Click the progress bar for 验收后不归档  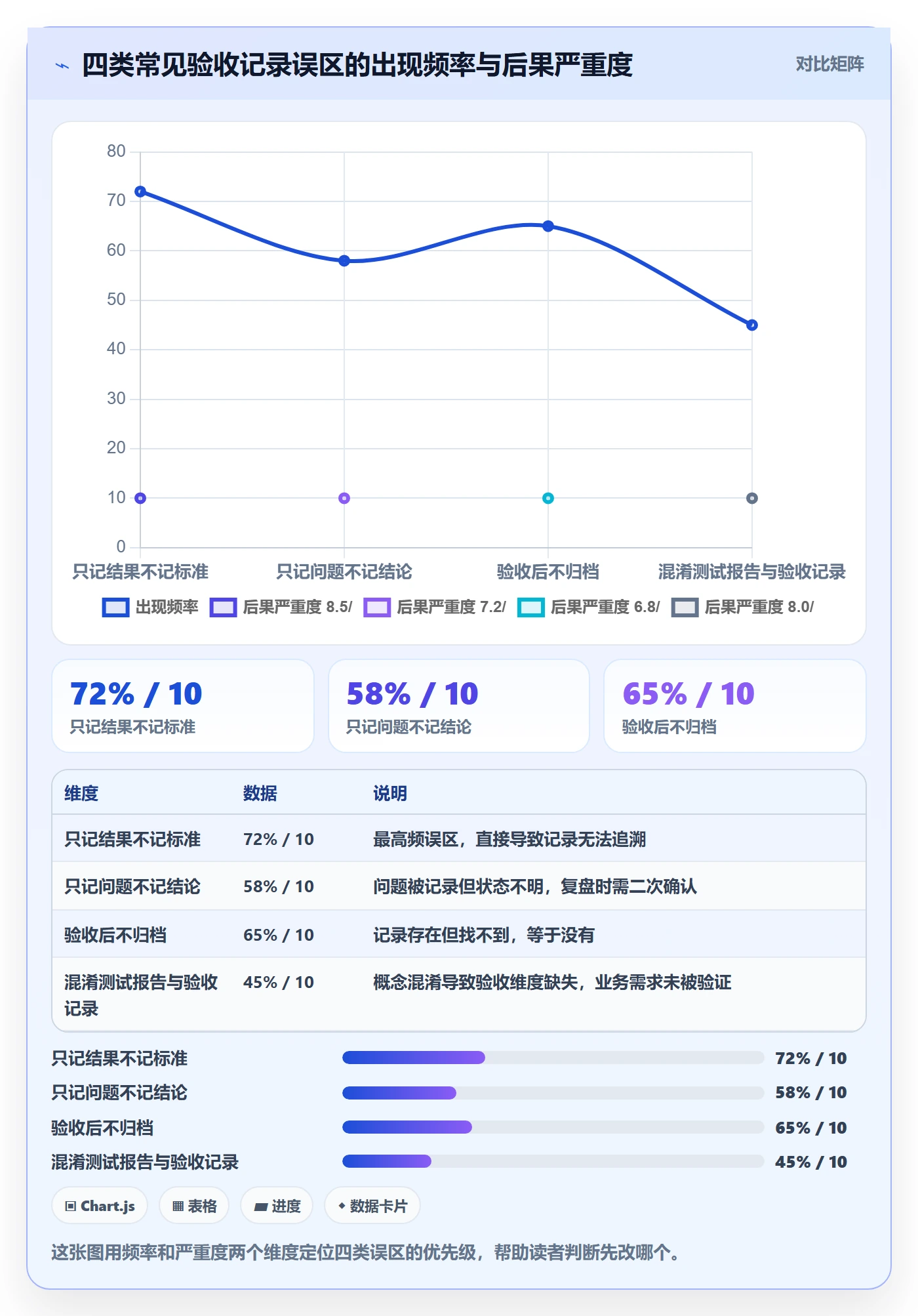coord(553,1127)
